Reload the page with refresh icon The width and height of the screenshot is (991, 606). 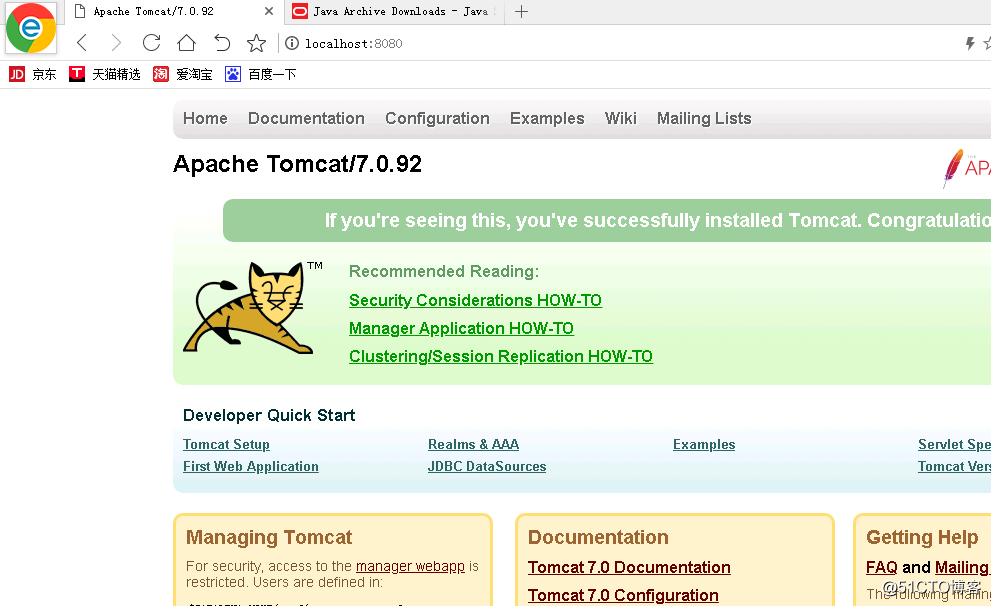pos(152,43)
